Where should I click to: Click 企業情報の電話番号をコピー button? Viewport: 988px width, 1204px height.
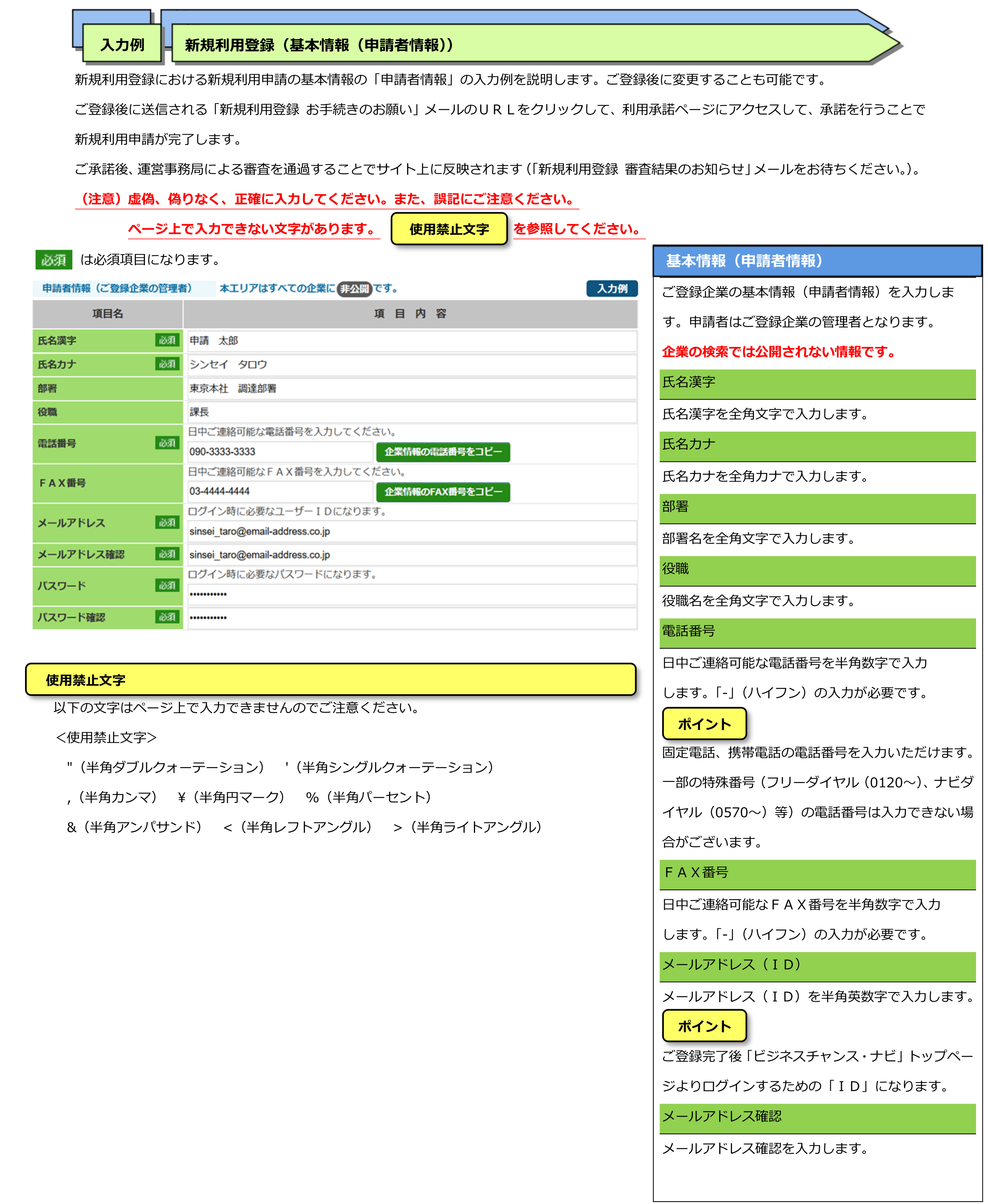[x=443, y=452]
